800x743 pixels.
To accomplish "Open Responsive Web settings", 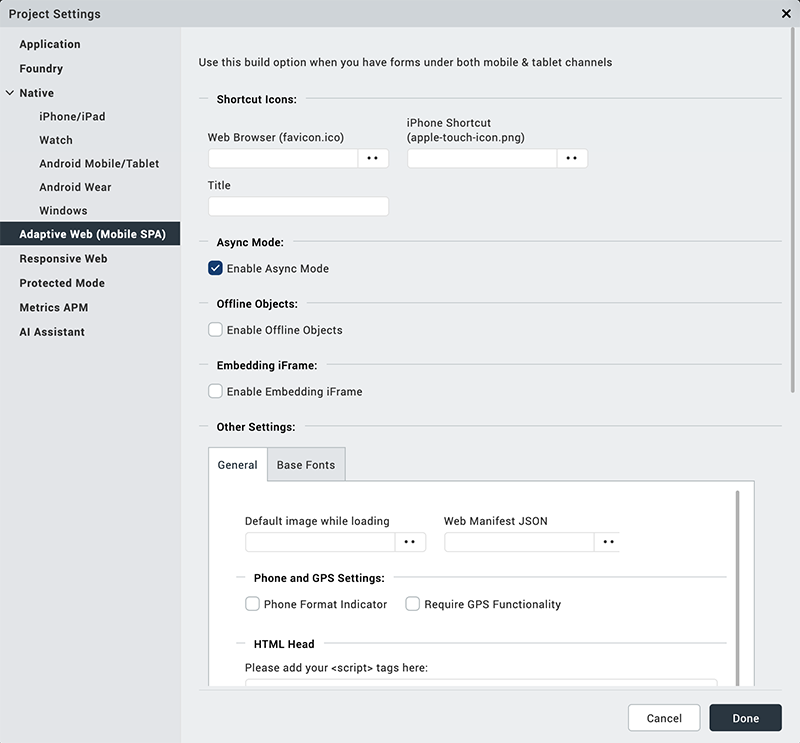I will [x=63, y=259].
